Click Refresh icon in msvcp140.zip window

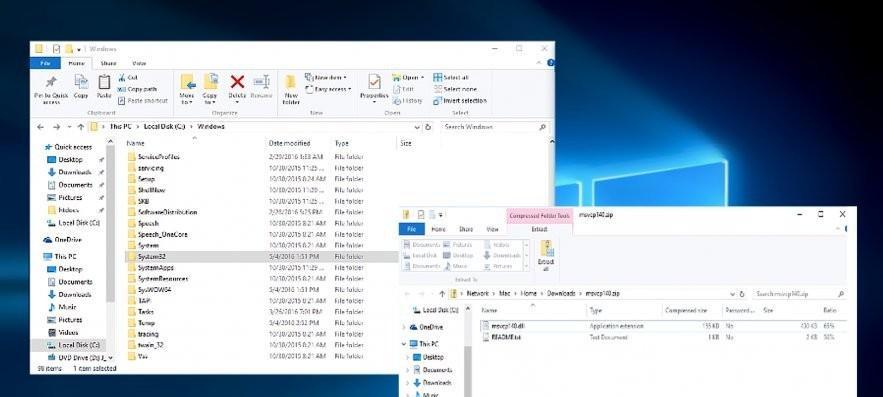tap(742, 294)
